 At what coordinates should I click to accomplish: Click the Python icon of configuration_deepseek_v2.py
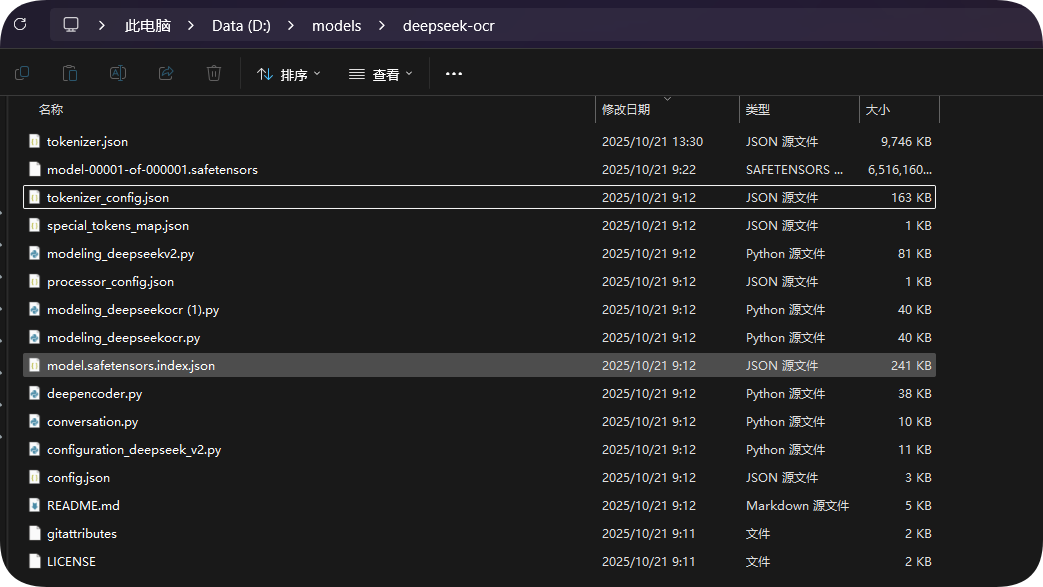(35, 449)
